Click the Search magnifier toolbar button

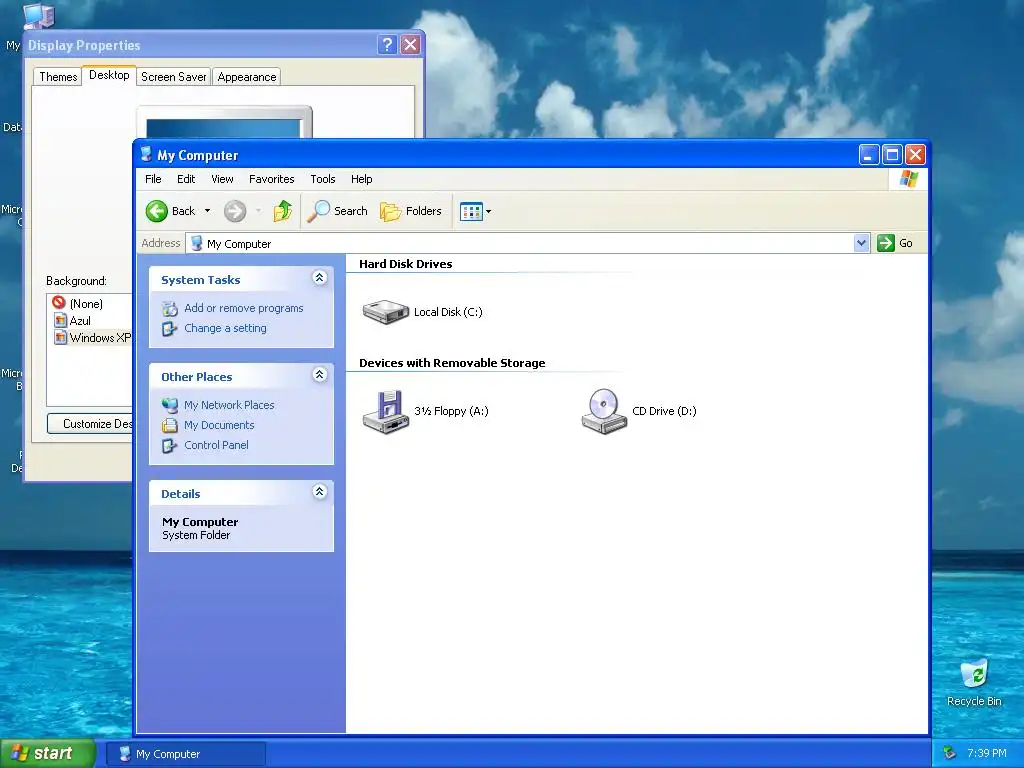pyautogui.click(x=337, y=211)
